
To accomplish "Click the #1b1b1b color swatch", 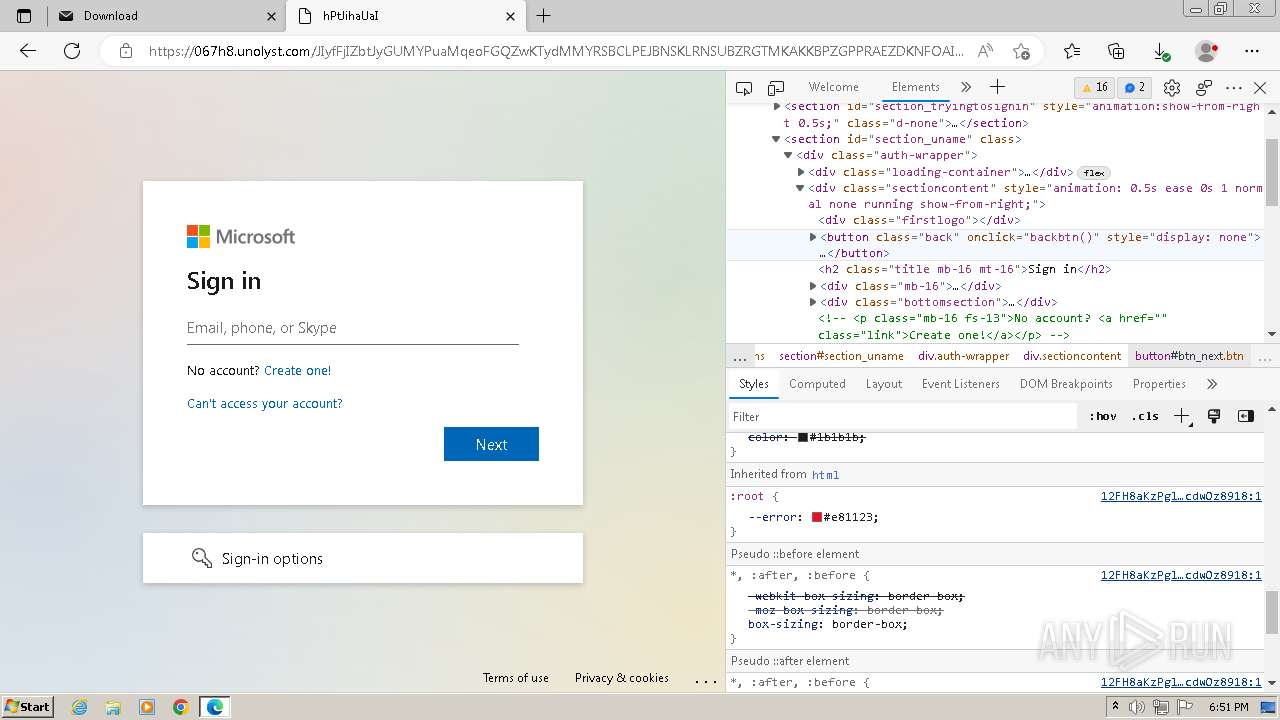I will tap(803, 437).
